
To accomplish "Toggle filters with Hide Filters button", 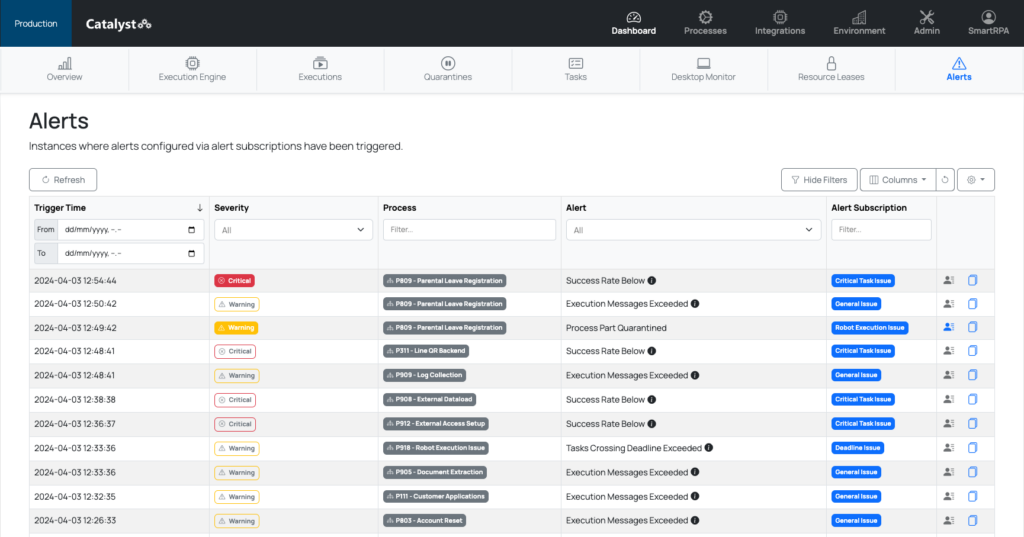I will (x=817, y=180).
